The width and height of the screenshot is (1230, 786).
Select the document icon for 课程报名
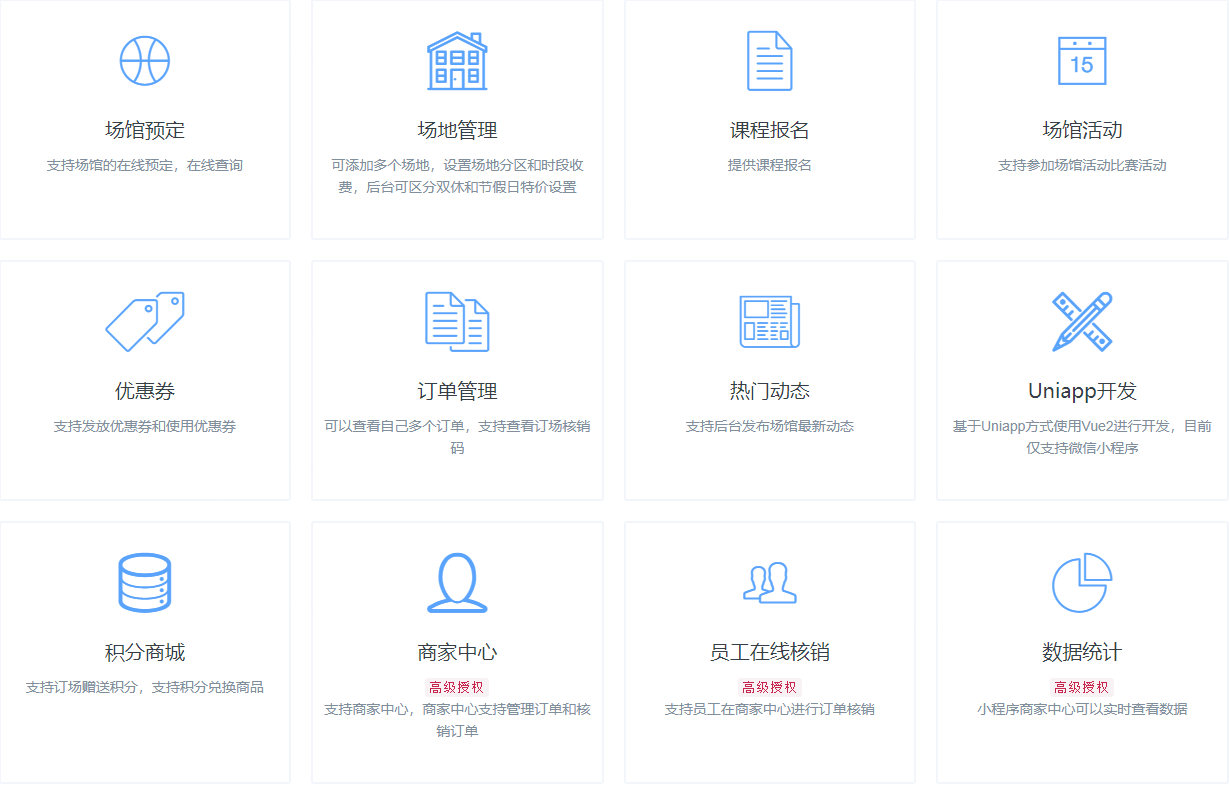pos(769,61)
